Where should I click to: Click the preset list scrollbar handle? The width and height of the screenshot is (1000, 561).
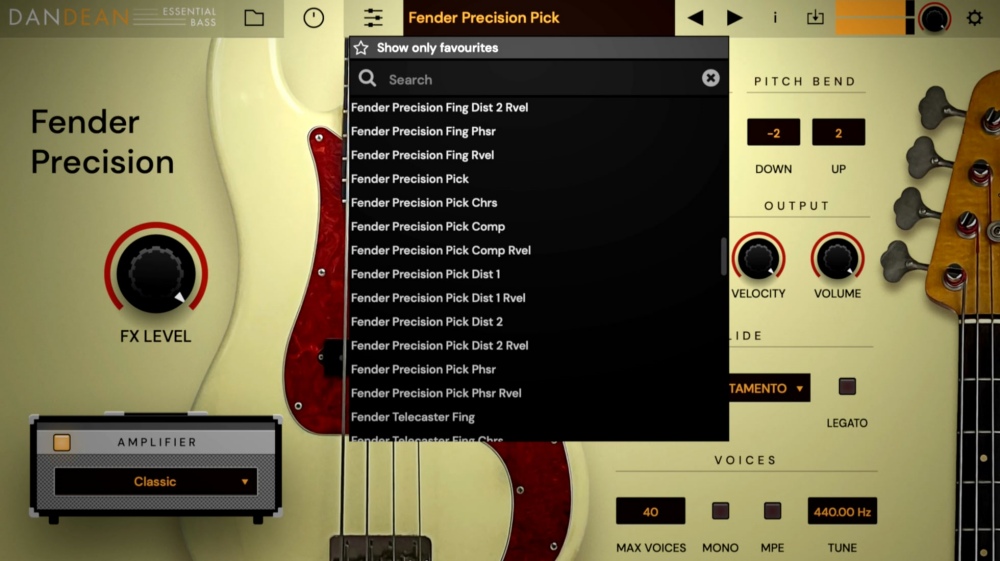pos(724,256)
